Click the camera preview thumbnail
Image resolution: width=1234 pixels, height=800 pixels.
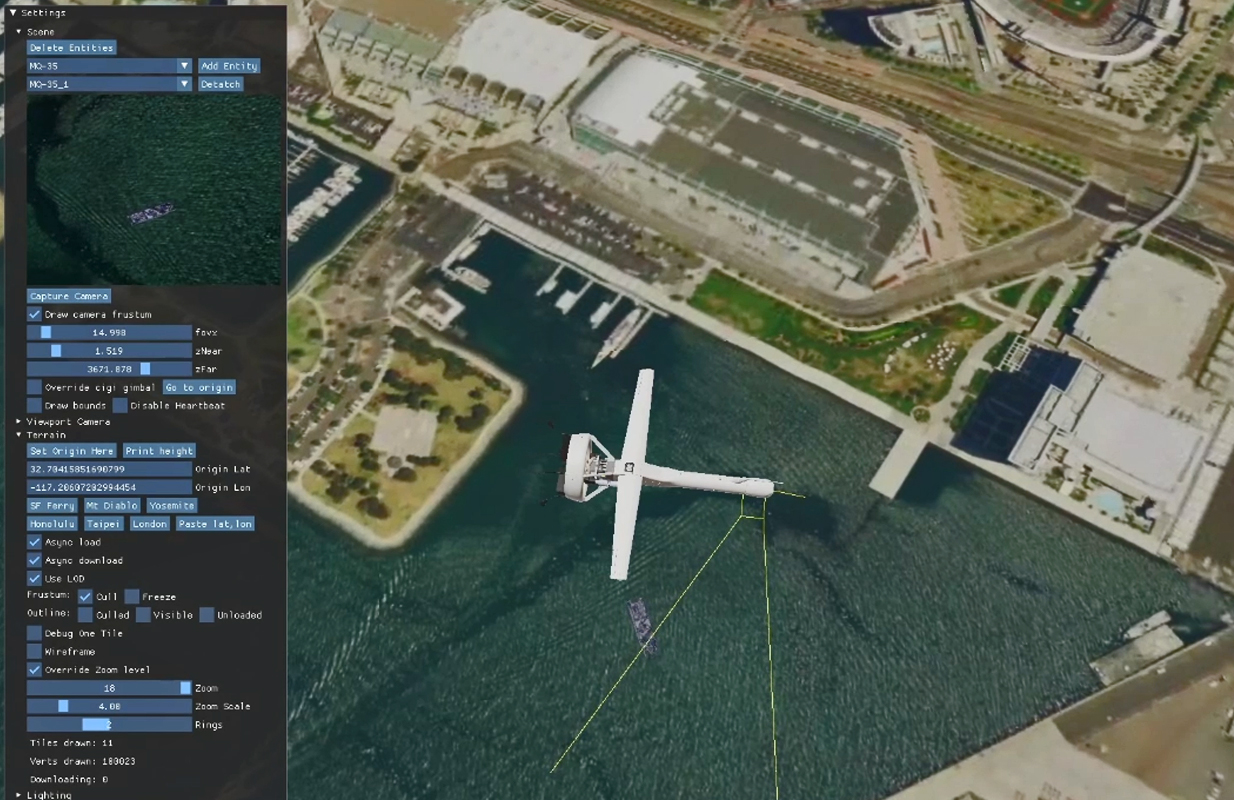153,190
